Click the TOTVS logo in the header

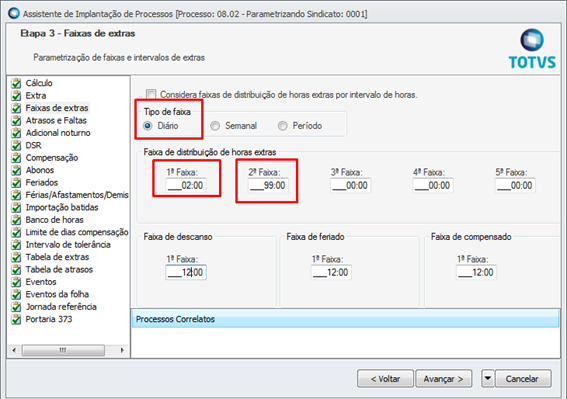pos(532,49)
